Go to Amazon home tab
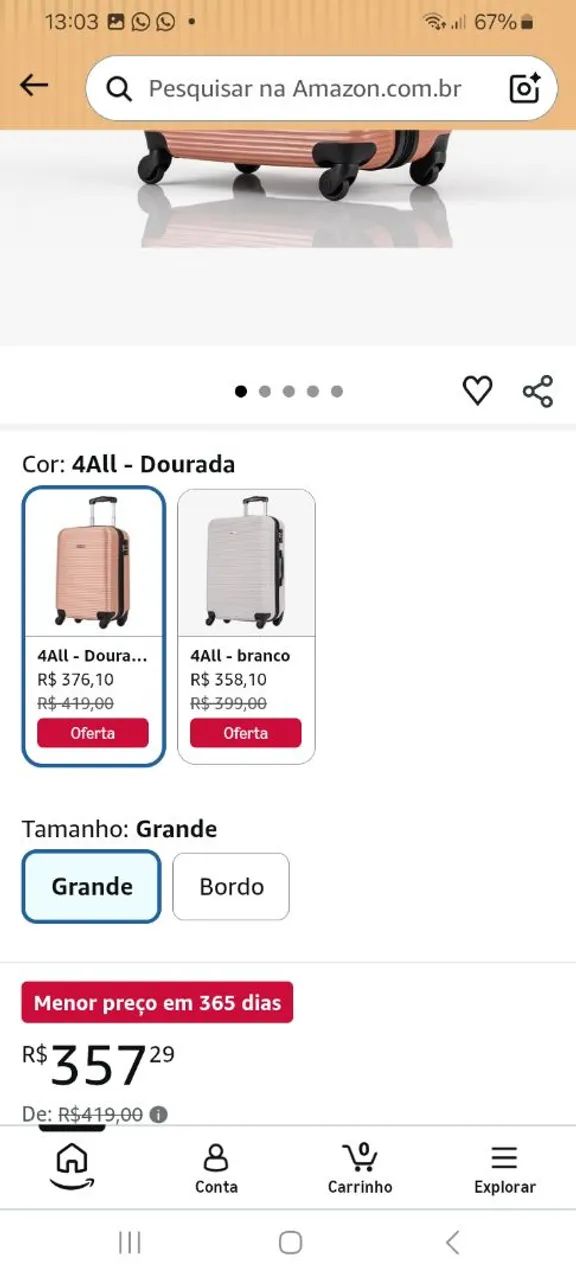The height and width of the screenshot is (1280, 576). (x=72, y=1166)
